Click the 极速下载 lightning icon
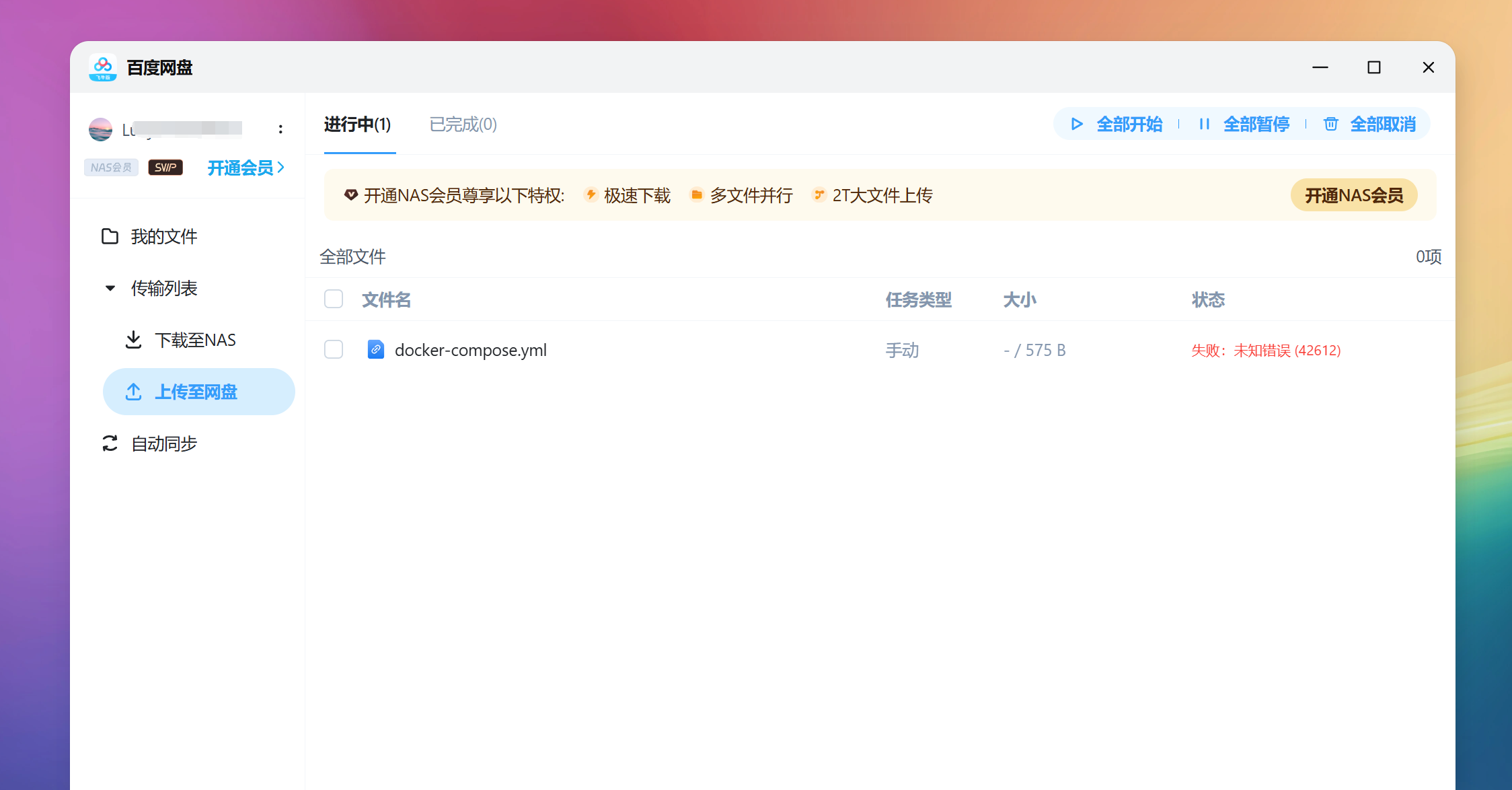 coord(591,194)
